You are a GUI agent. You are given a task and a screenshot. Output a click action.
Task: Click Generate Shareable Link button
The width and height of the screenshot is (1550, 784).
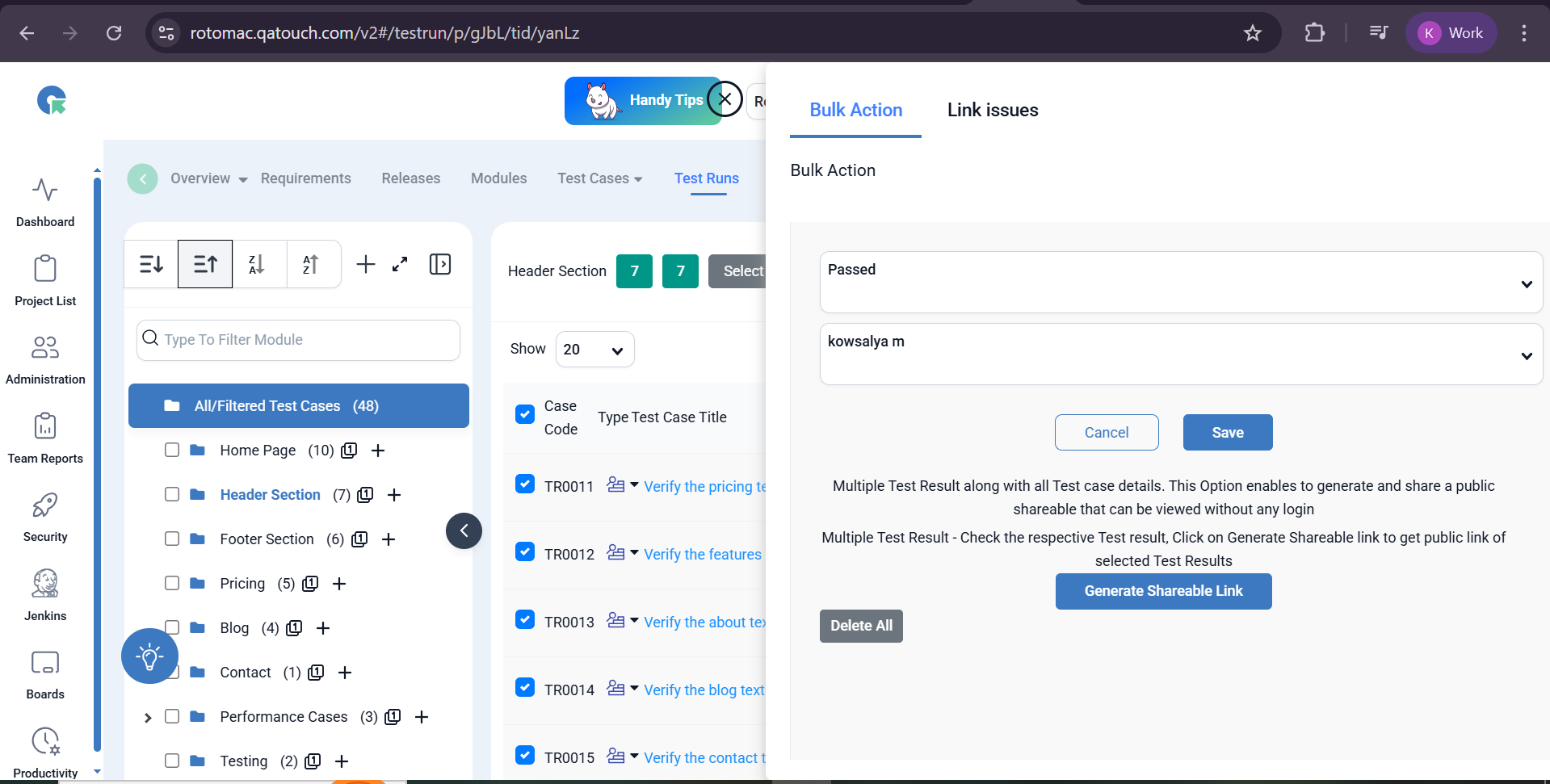coord(1162,591)
